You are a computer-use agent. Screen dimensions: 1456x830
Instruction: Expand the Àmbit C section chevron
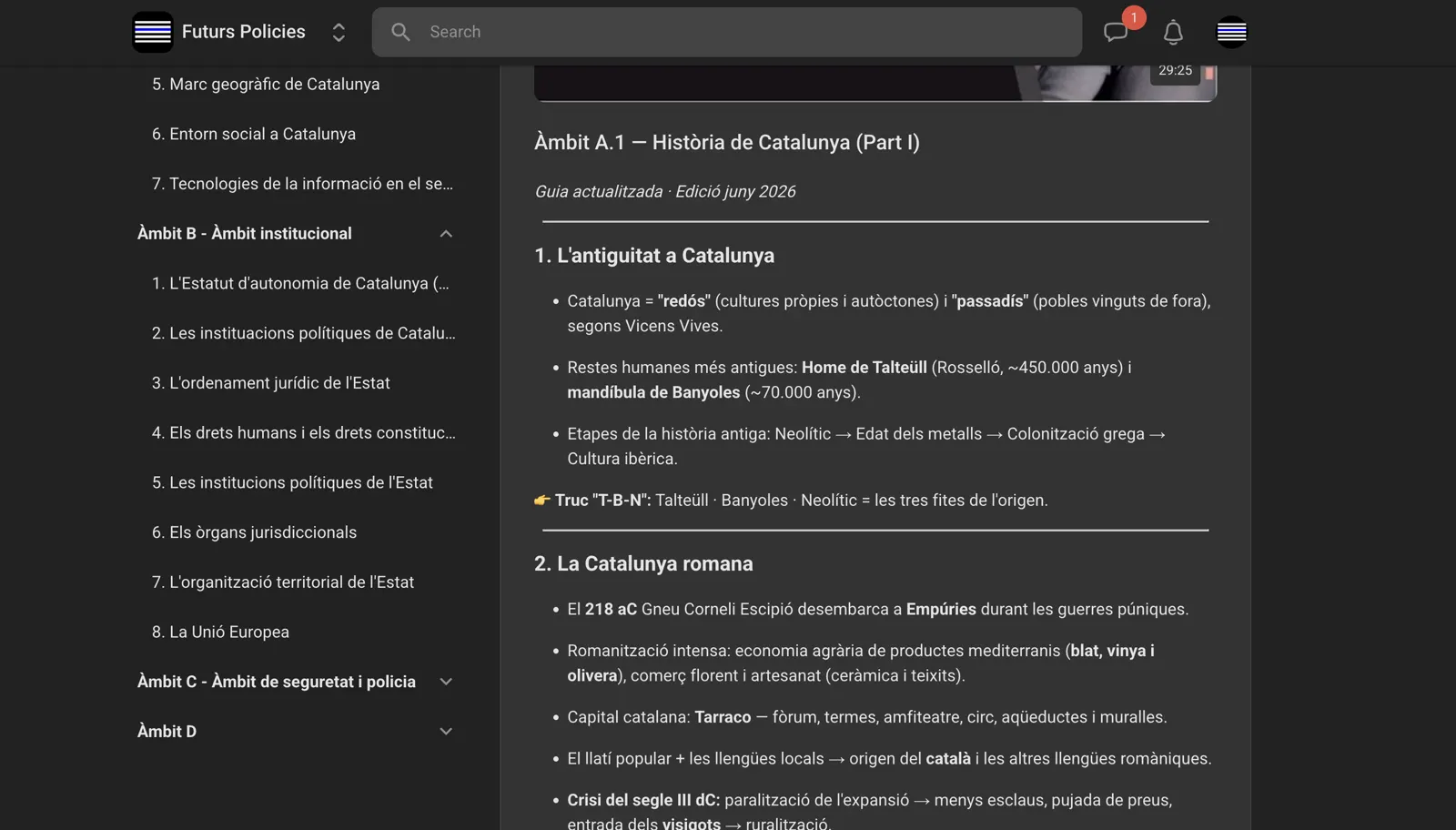coord(446,682)
